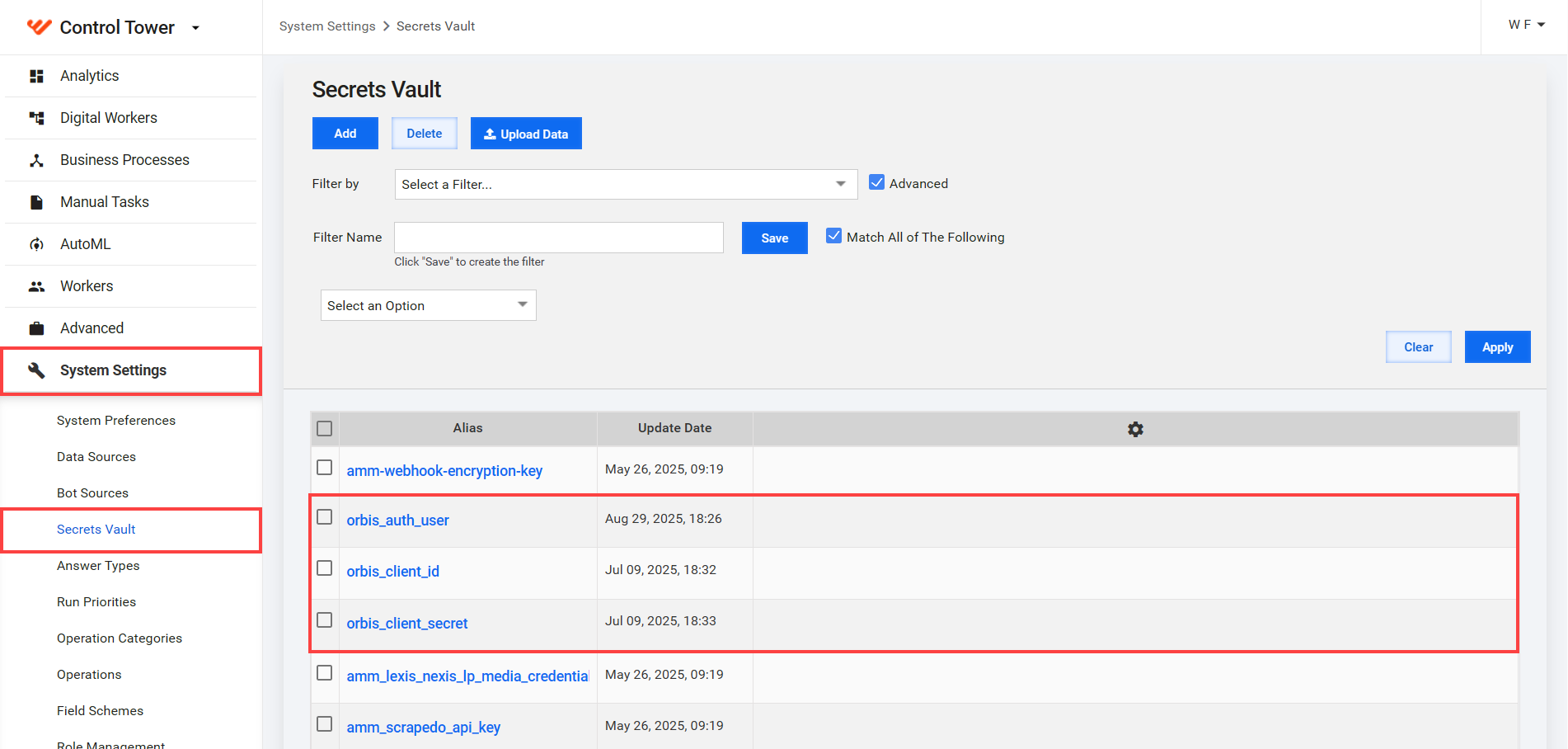Go to Operations submenu
This screenshot has width=1568, height=749.
pyautogui.click(x=89, y=675)
